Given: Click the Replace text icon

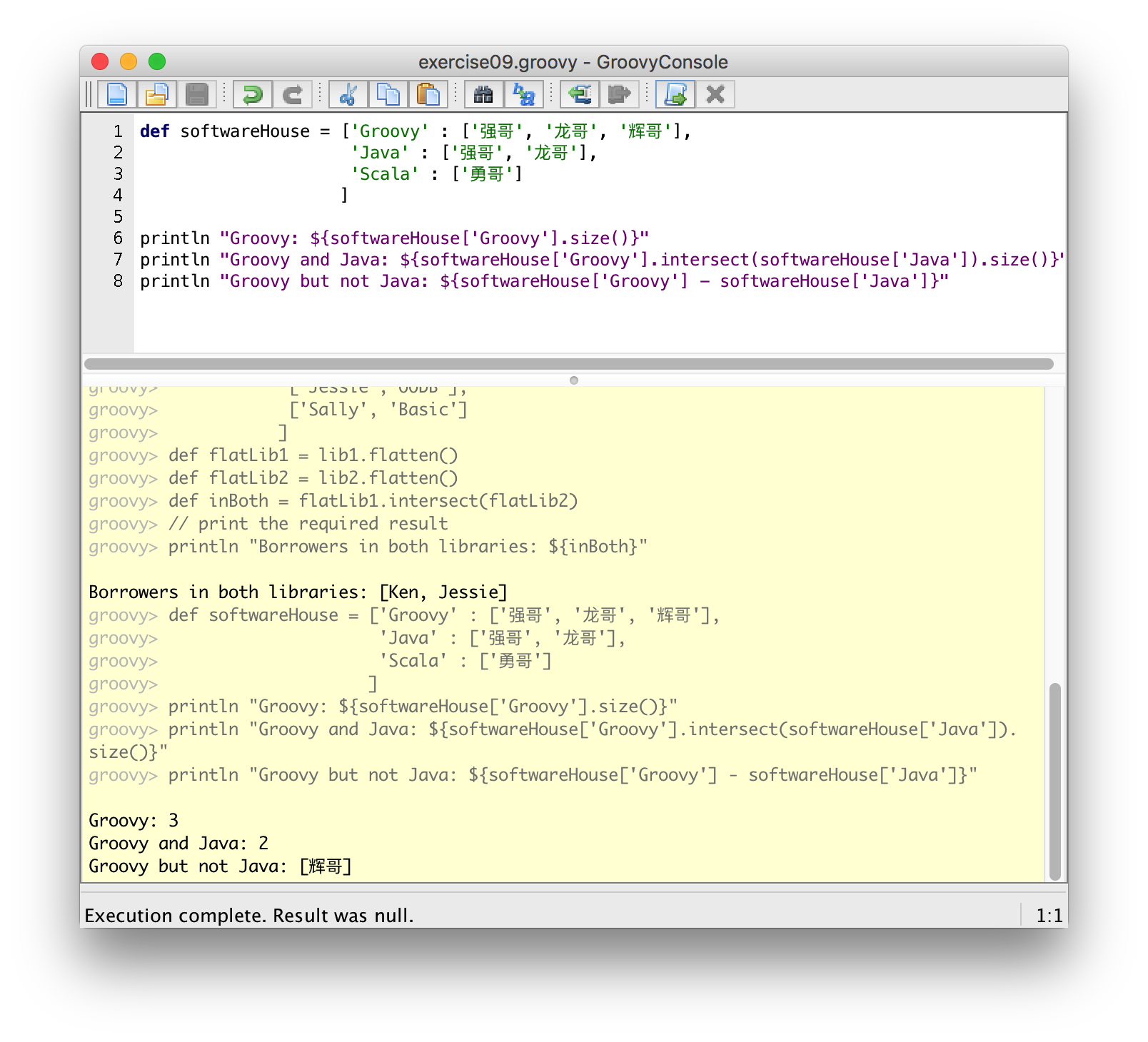Looking at the screenshot, I should (x=524, y=94).
